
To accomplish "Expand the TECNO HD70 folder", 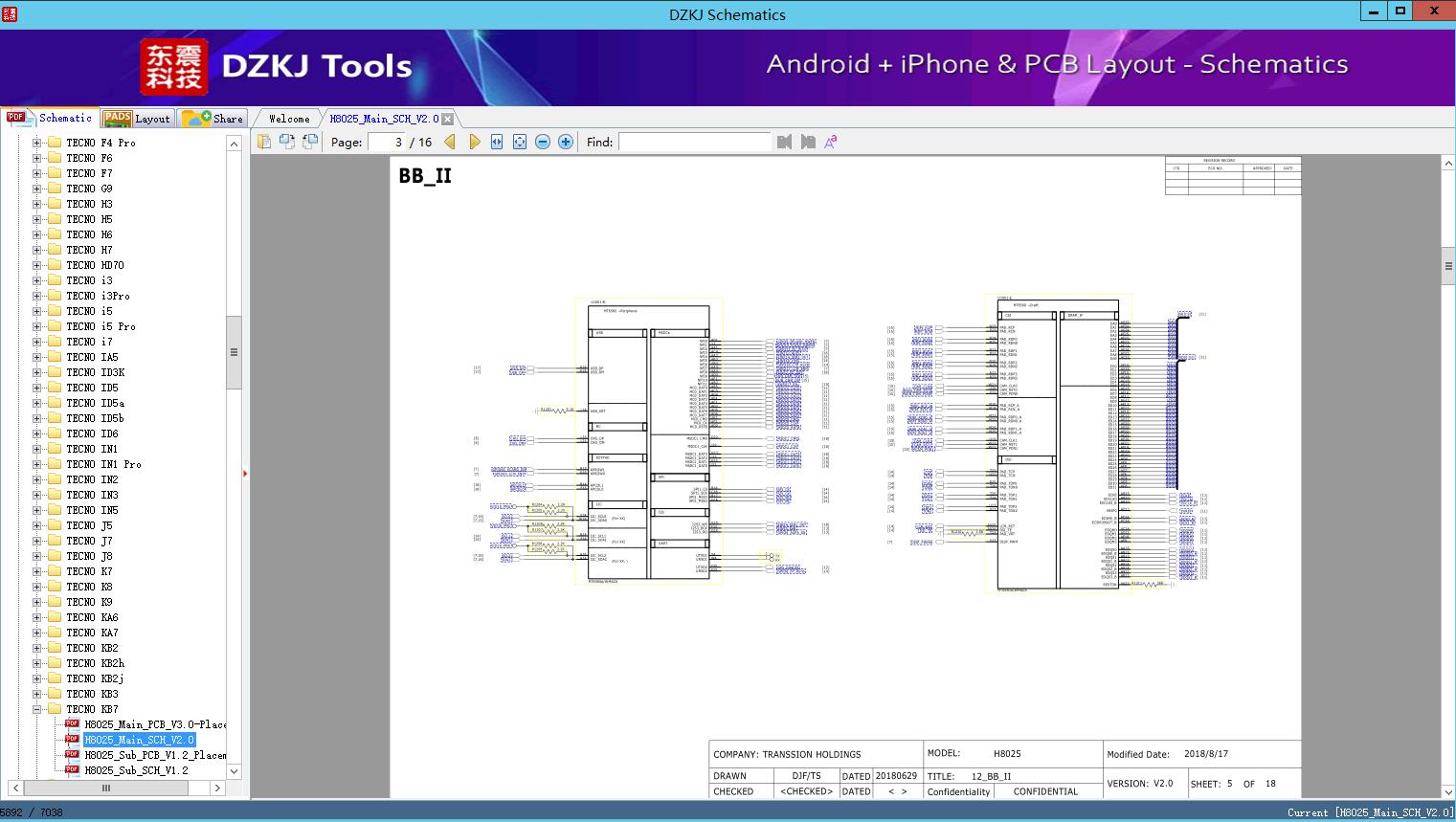I will 36,265.
